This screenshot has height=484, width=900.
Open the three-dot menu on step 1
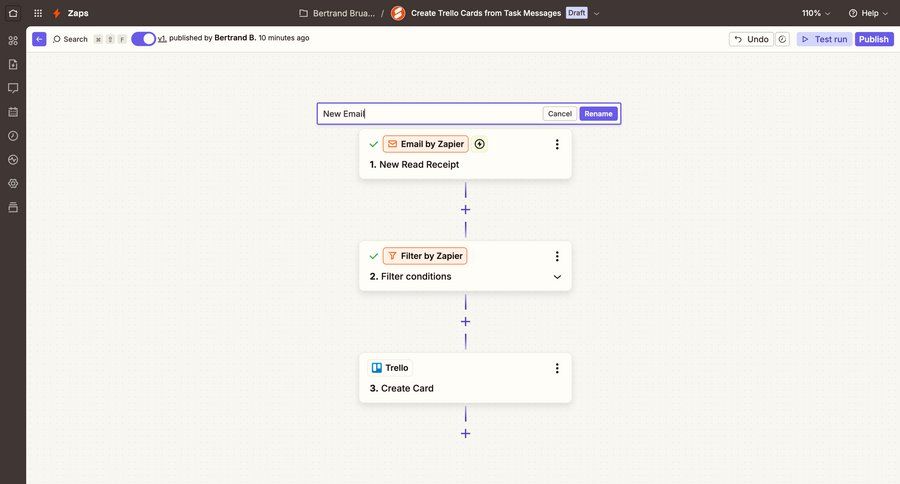[x=557, y=144]
